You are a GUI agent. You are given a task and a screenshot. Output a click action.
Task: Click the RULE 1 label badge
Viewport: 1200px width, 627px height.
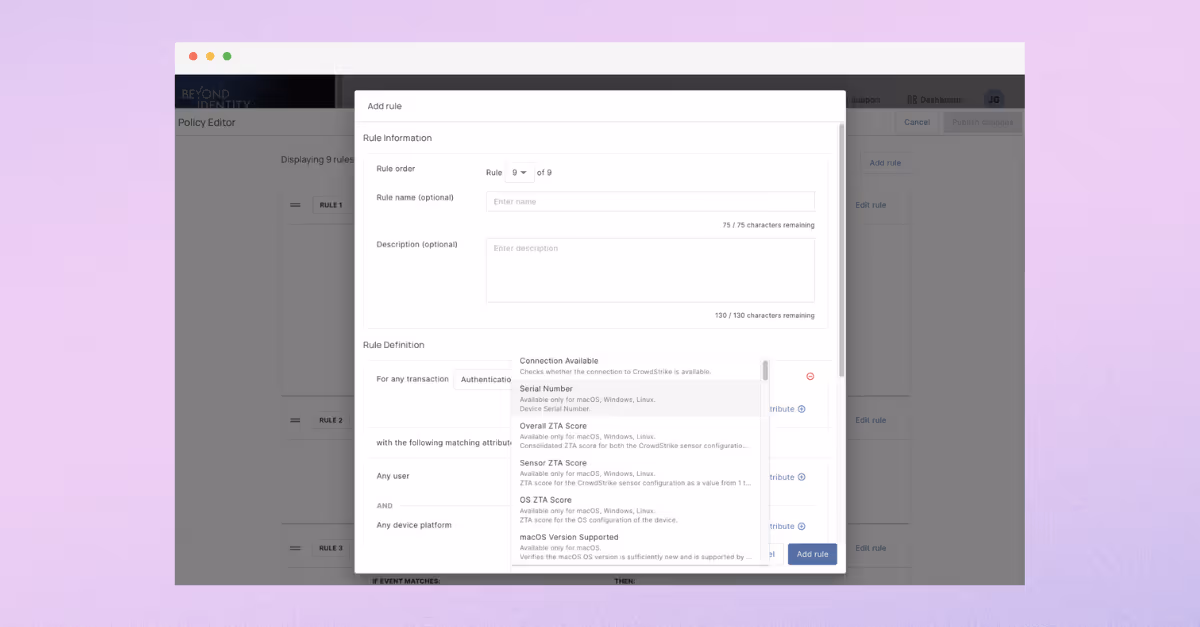pyautogui.click(x=330, y=205)
